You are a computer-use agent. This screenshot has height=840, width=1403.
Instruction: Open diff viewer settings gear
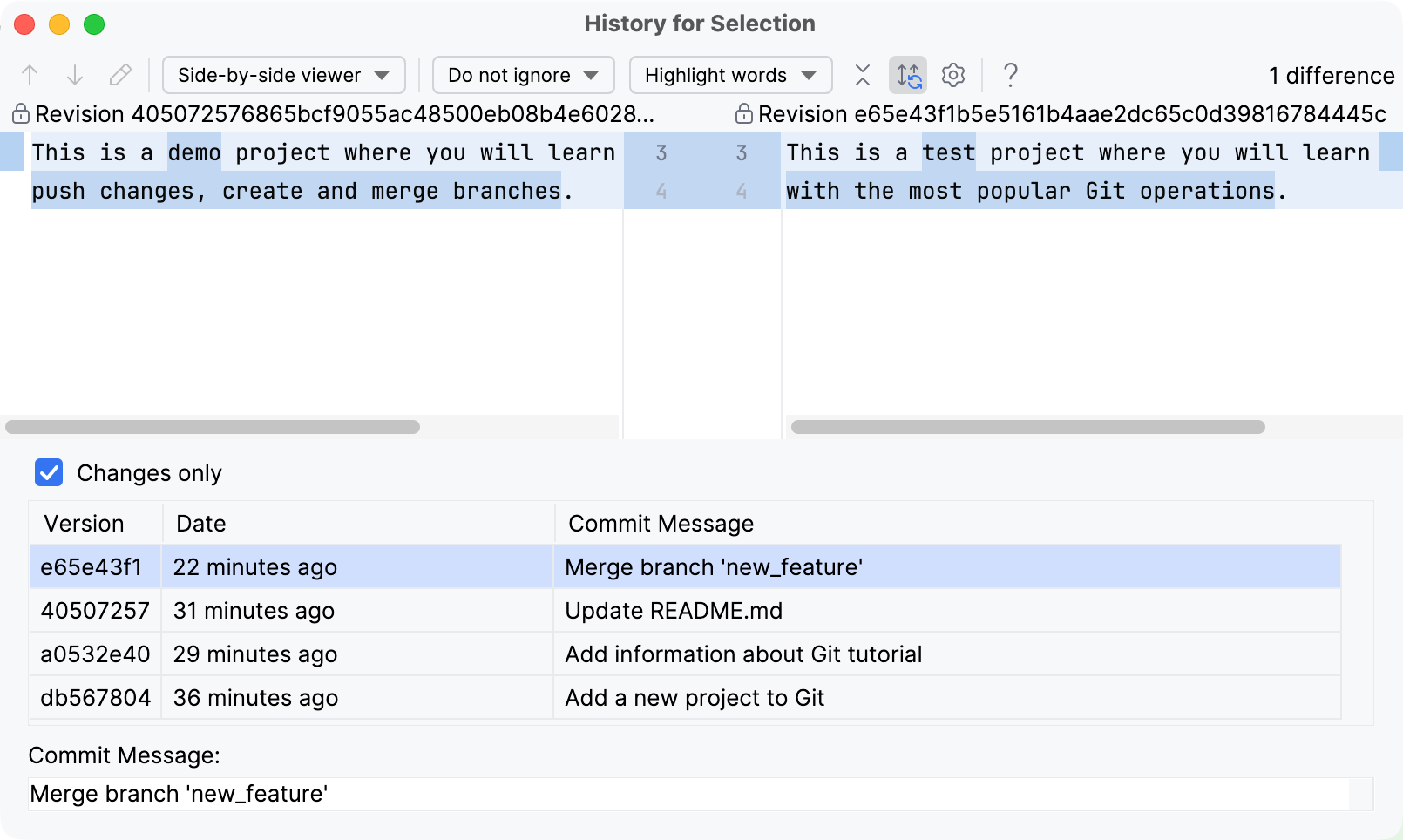coord(952,75)
